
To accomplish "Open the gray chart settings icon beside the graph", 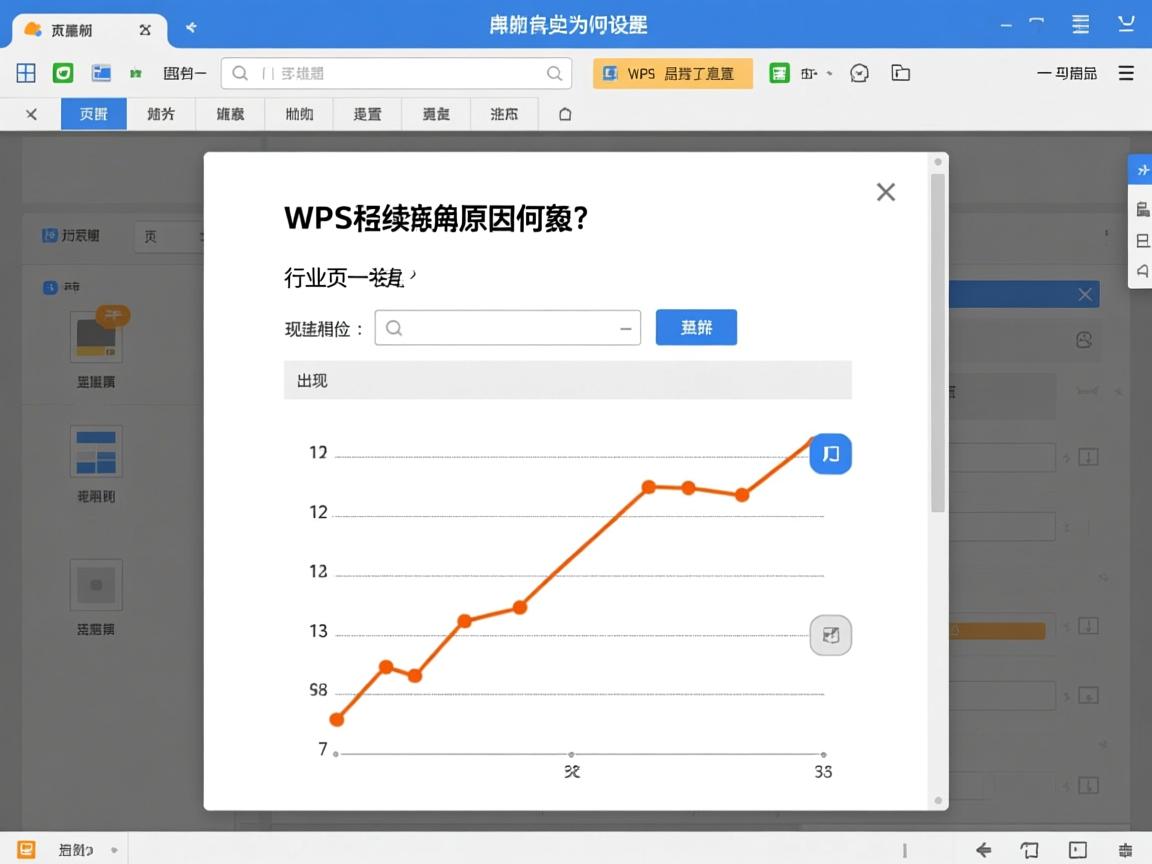I will [x=831, y=635].
